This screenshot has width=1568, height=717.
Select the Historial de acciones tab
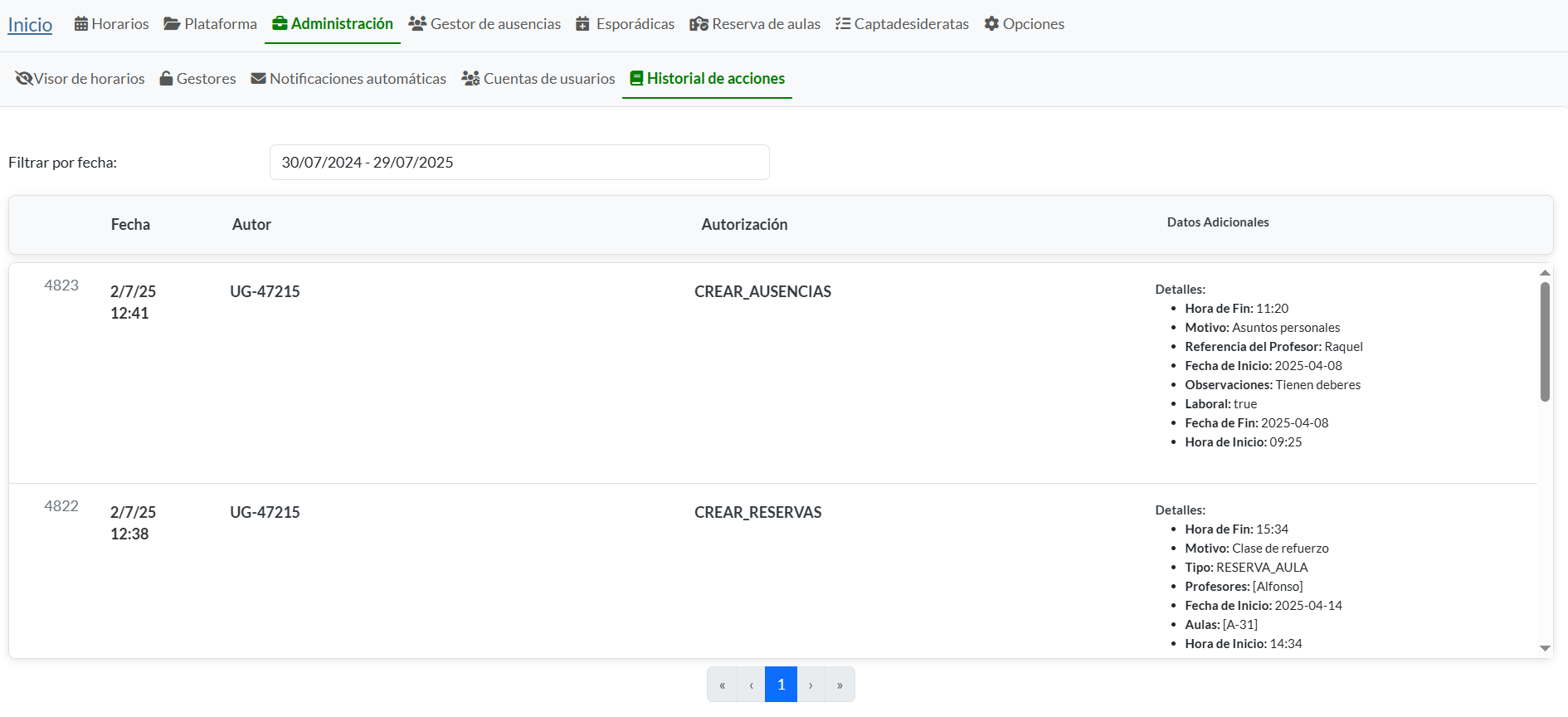(708, 79)
